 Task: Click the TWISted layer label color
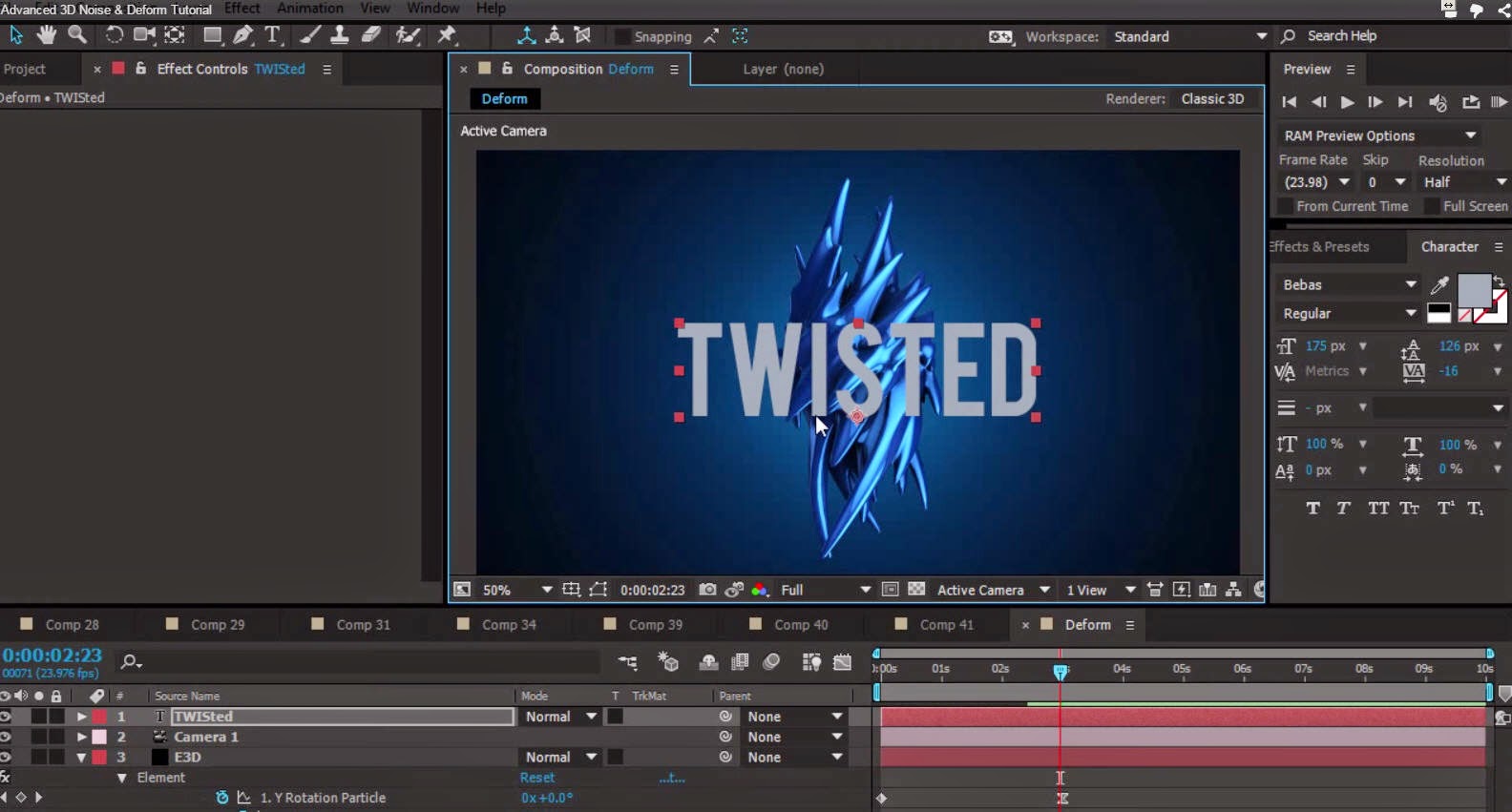tap(99, 716)
